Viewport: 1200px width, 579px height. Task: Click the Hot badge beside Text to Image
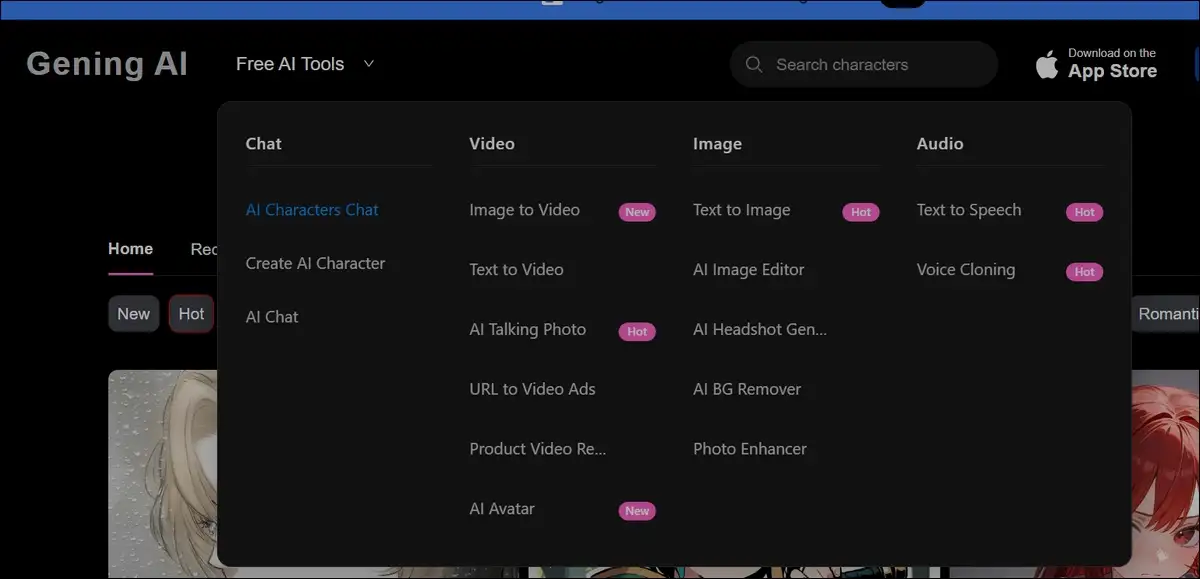coord(861,212)
